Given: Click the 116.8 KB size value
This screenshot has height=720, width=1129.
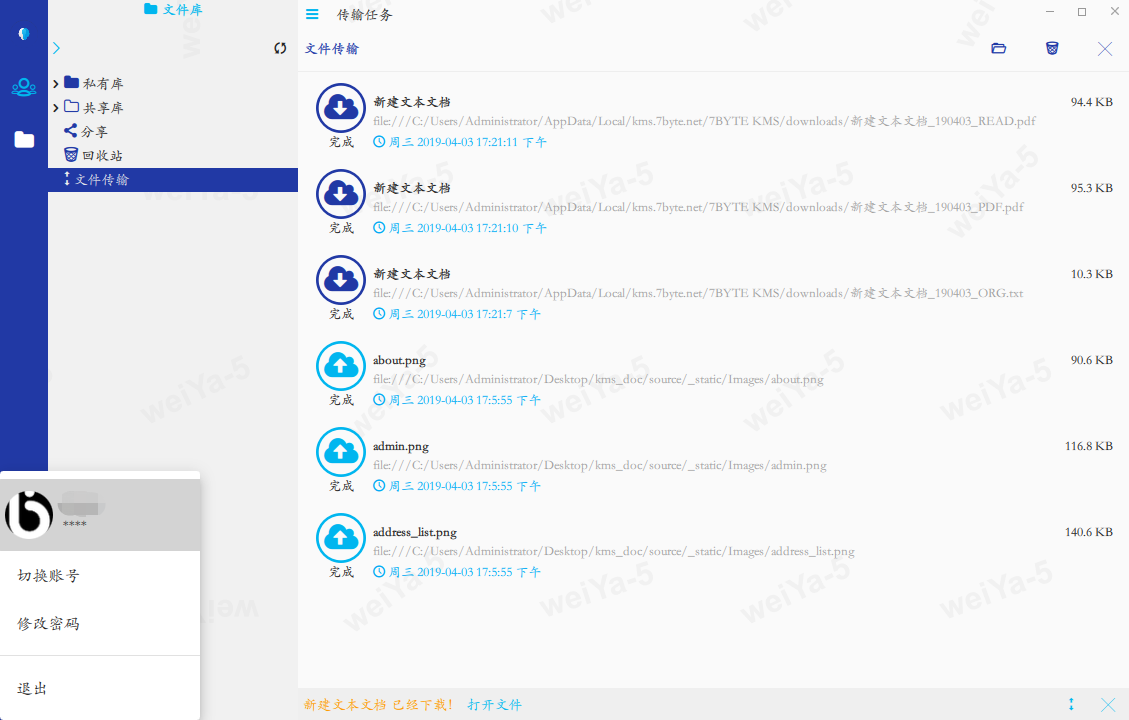Looking at the screenshot, I should (1089, 446).
